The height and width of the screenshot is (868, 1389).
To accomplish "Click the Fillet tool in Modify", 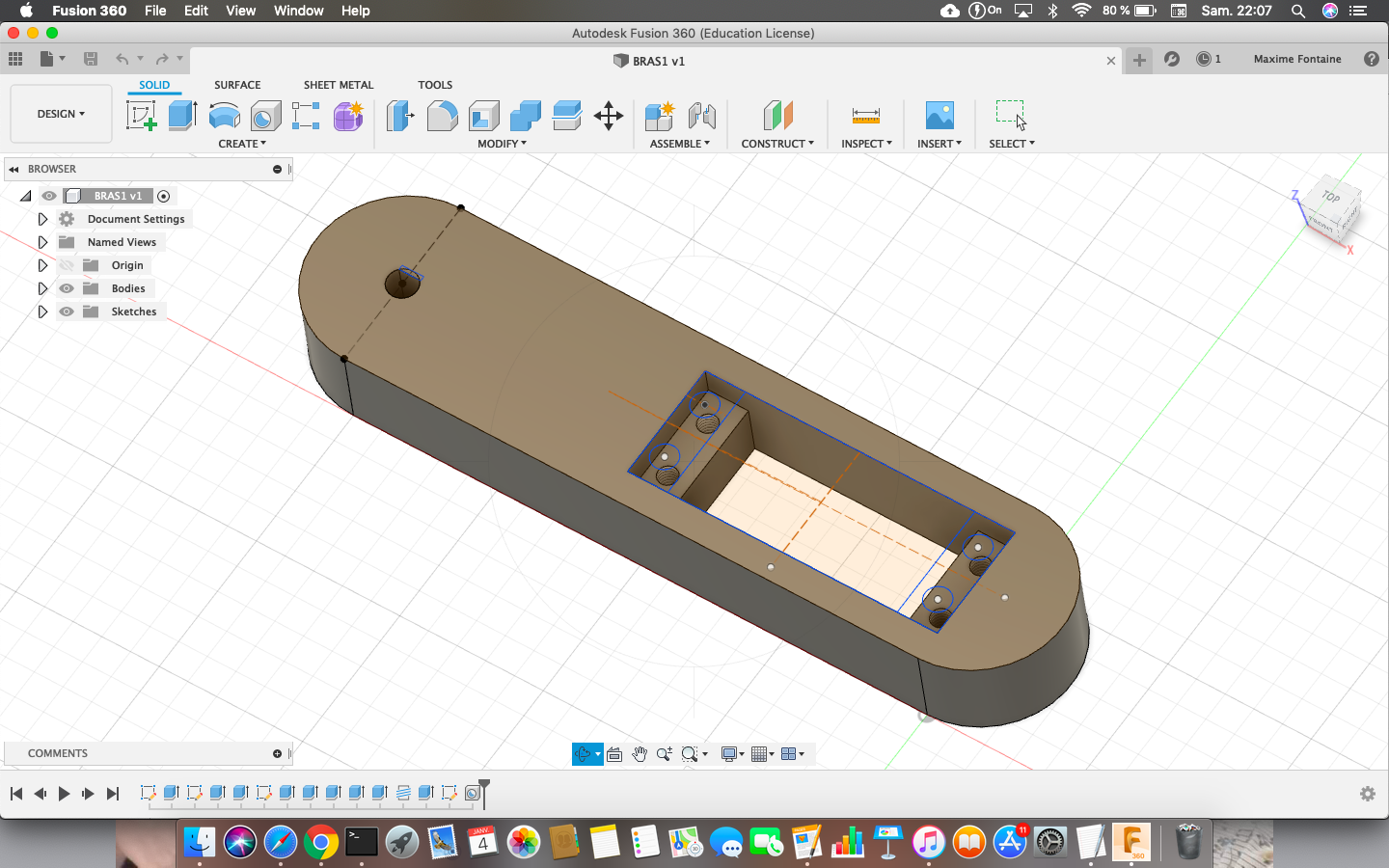I will point(442,116).
